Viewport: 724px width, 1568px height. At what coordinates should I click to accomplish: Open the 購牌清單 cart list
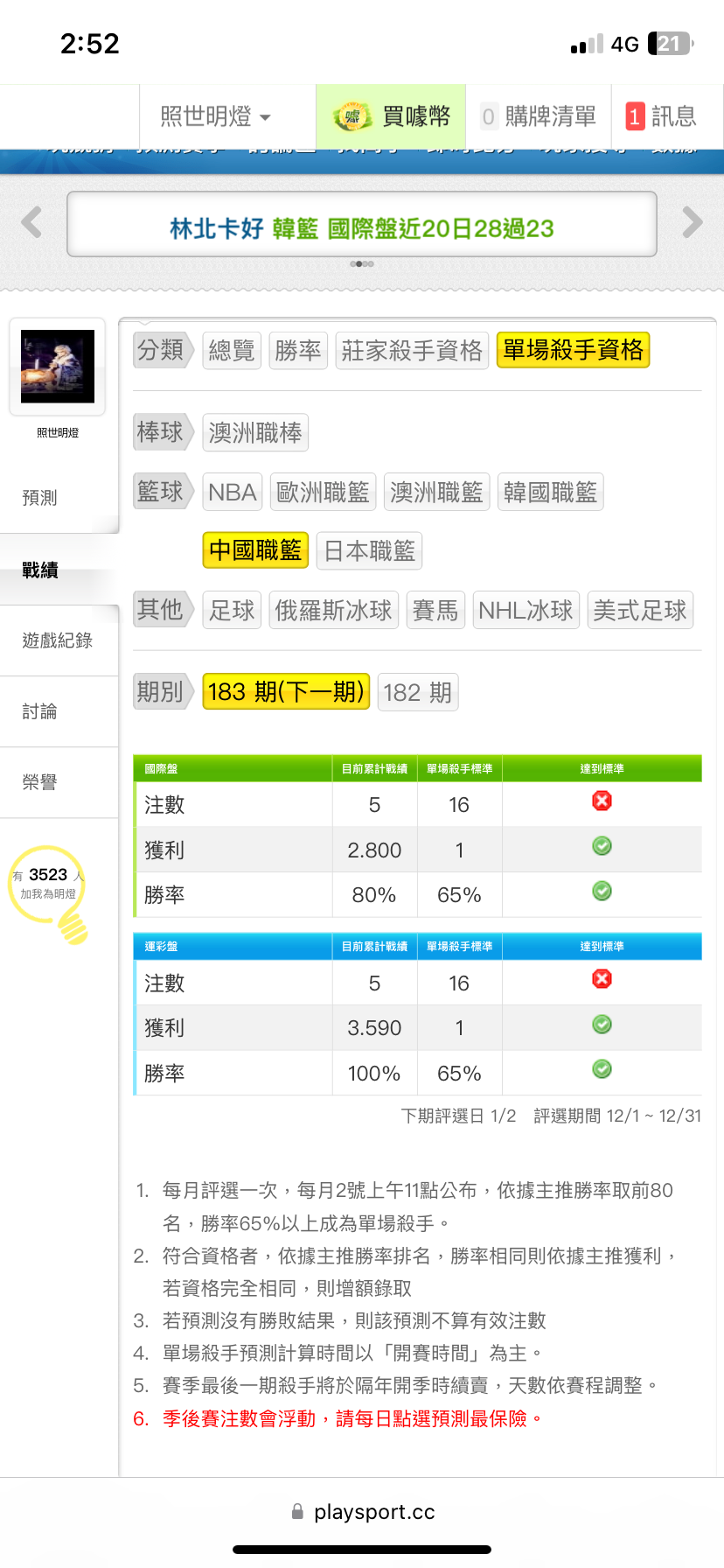coord(539,116)
